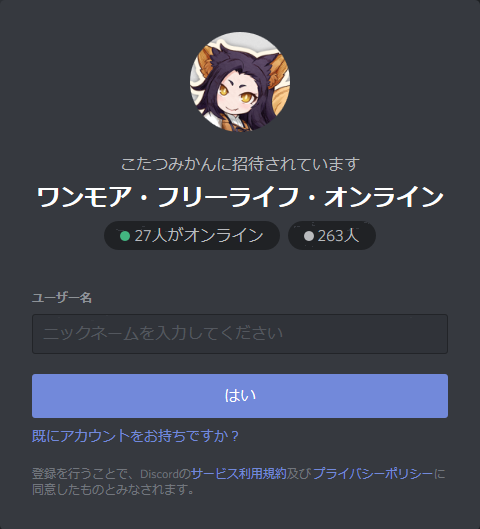Confirm with the はい button
This screenshot has width=480, height=529.
pos(240,396)
